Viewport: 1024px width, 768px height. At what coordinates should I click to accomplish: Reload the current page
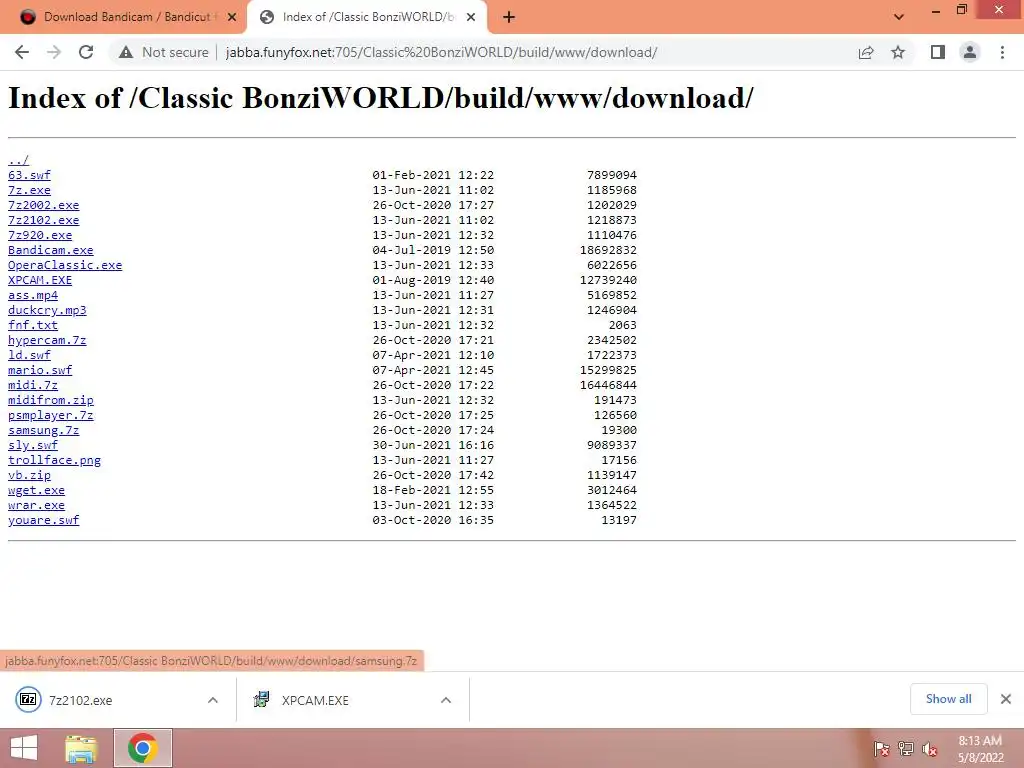point(86,52)
